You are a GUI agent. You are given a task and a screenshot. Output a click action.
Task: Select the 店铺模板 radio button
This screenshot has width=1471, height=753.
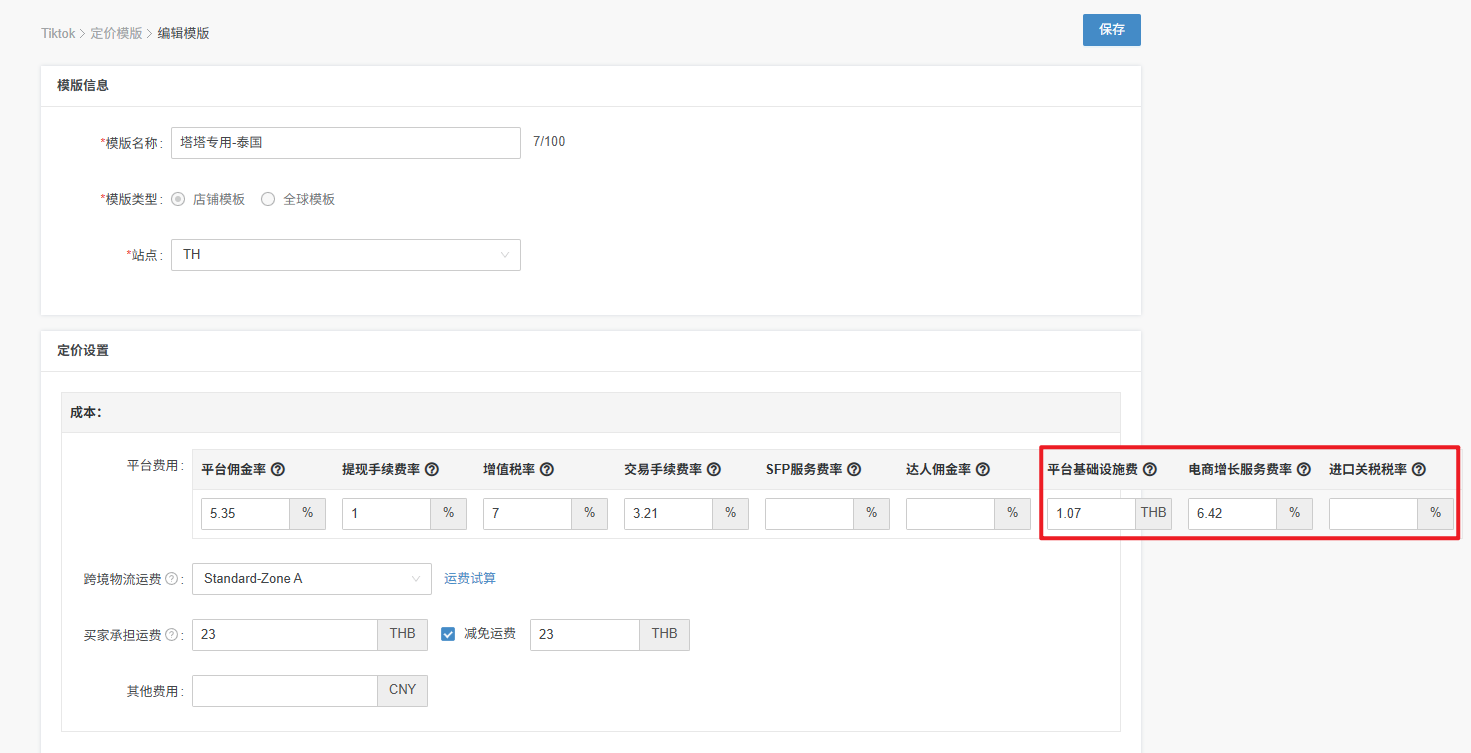pyautogui.click(x=178, y=199)
